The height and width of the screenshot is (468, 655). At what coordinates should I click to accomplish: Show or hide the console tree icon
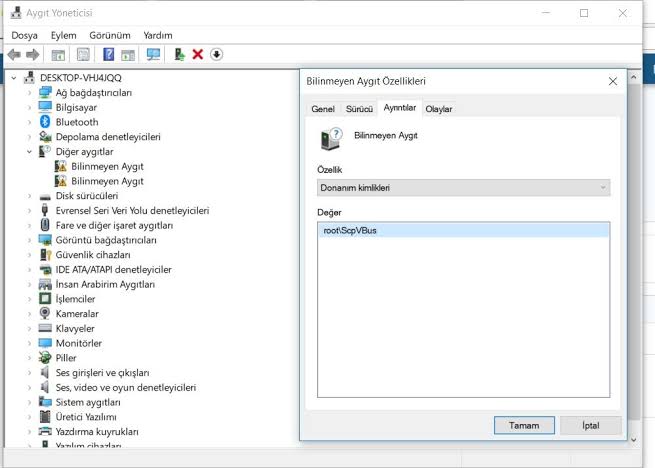(58, 54)
